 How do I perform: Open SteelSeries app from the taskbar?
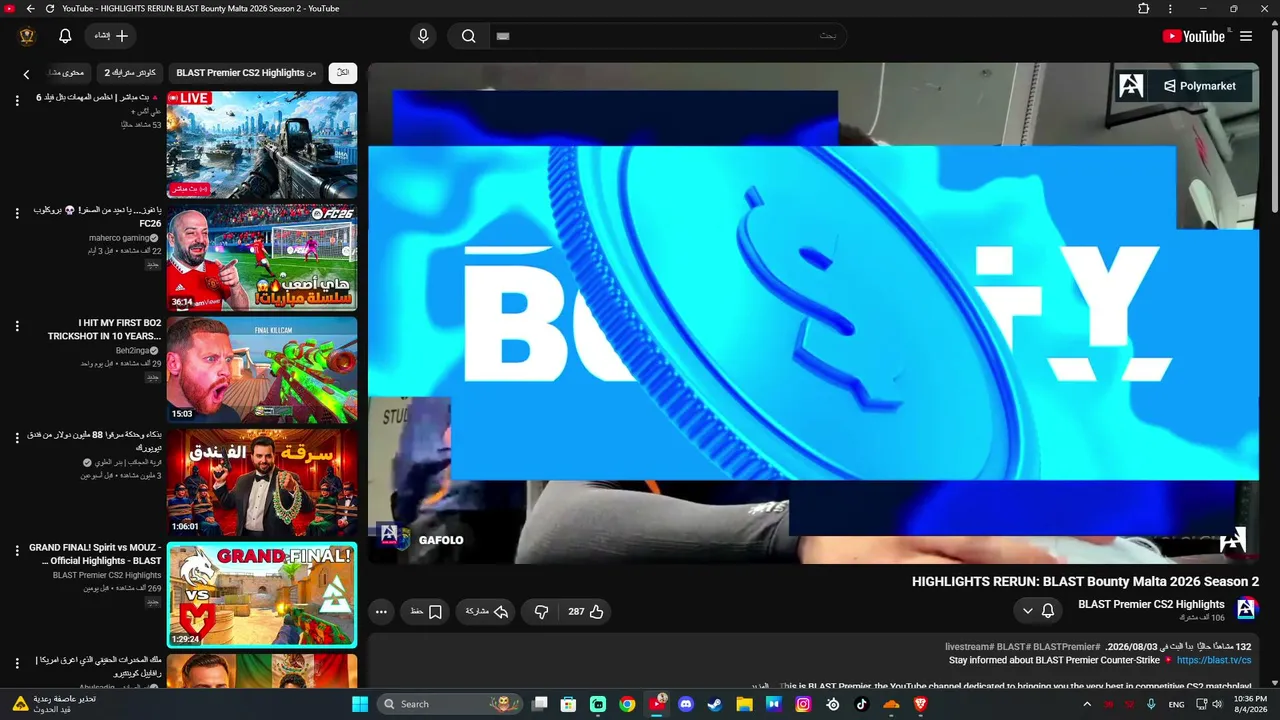(833, 704)
